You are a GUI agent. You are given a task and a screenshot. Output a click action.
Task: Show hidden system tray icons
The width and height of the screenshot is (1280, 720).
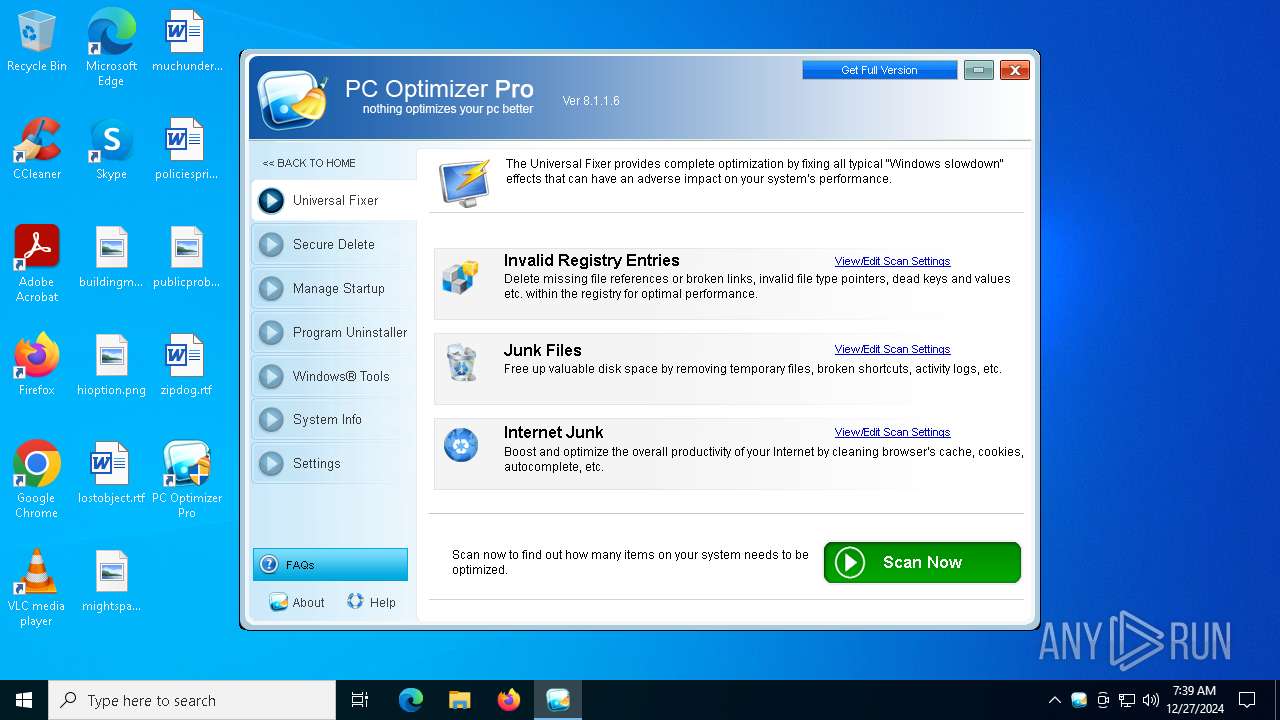(x=1054, y=700)
